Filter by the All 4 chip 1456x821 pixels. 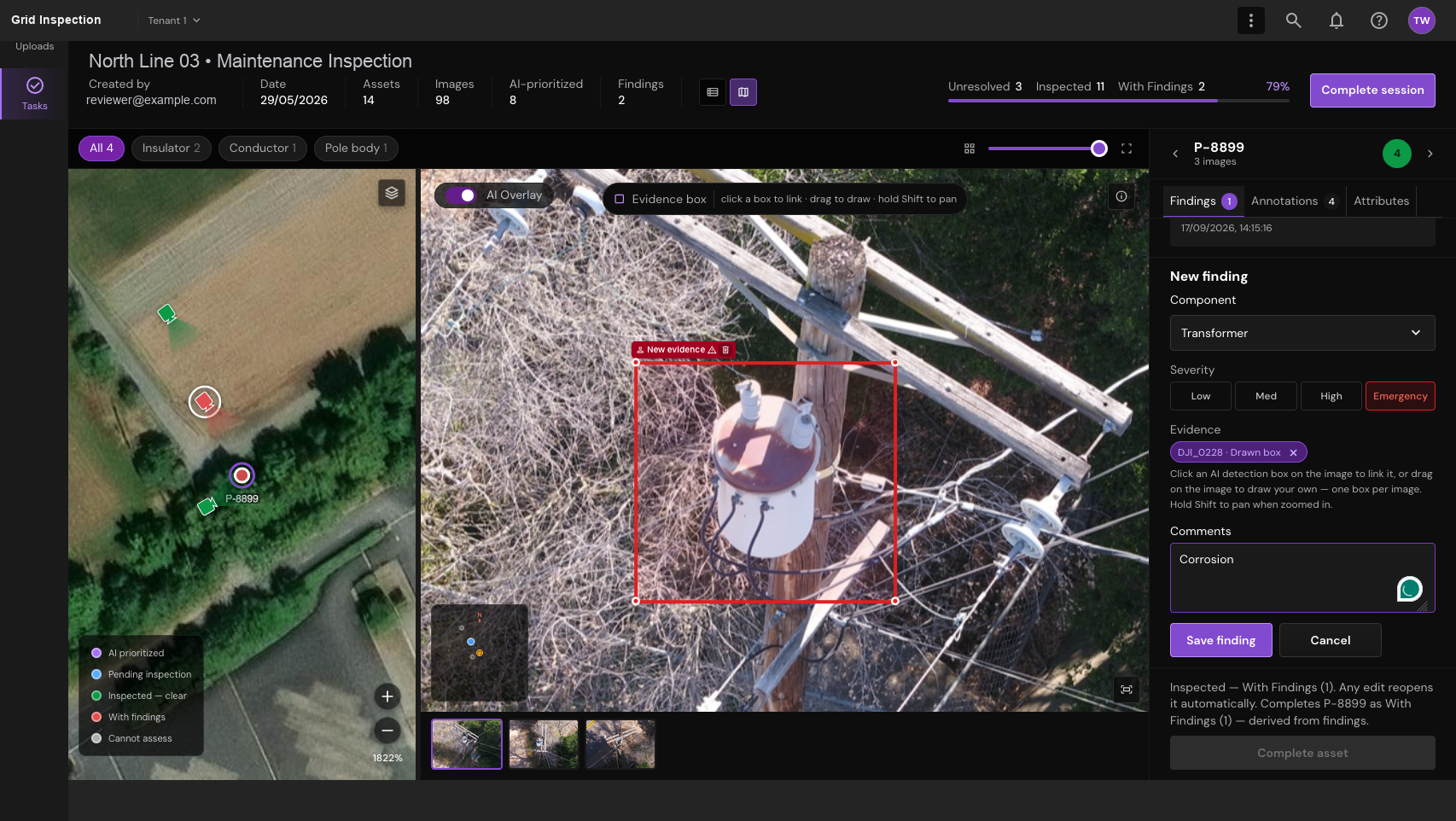(x=102, y=148)
